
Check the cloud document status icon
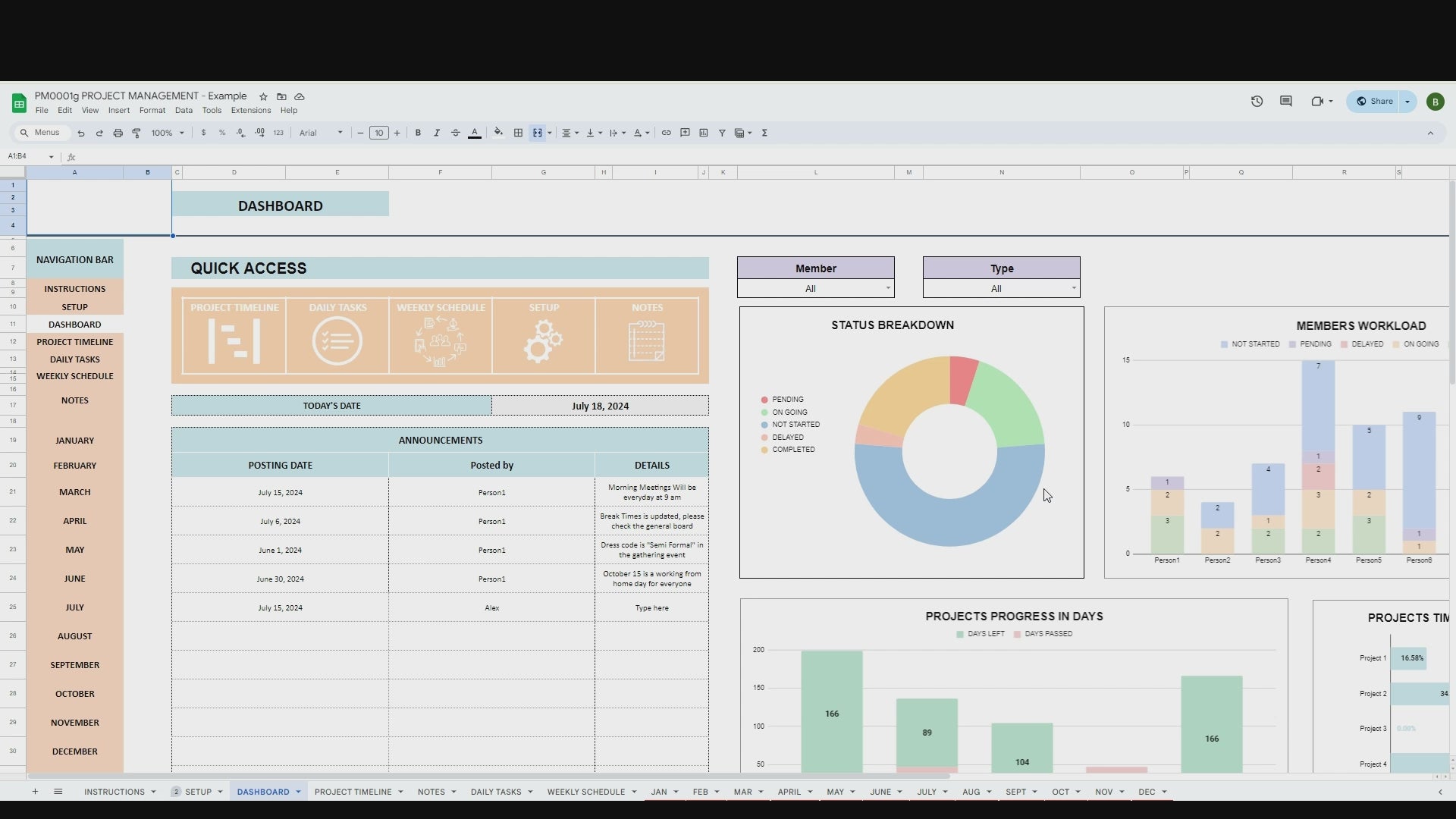coord(300,96)
